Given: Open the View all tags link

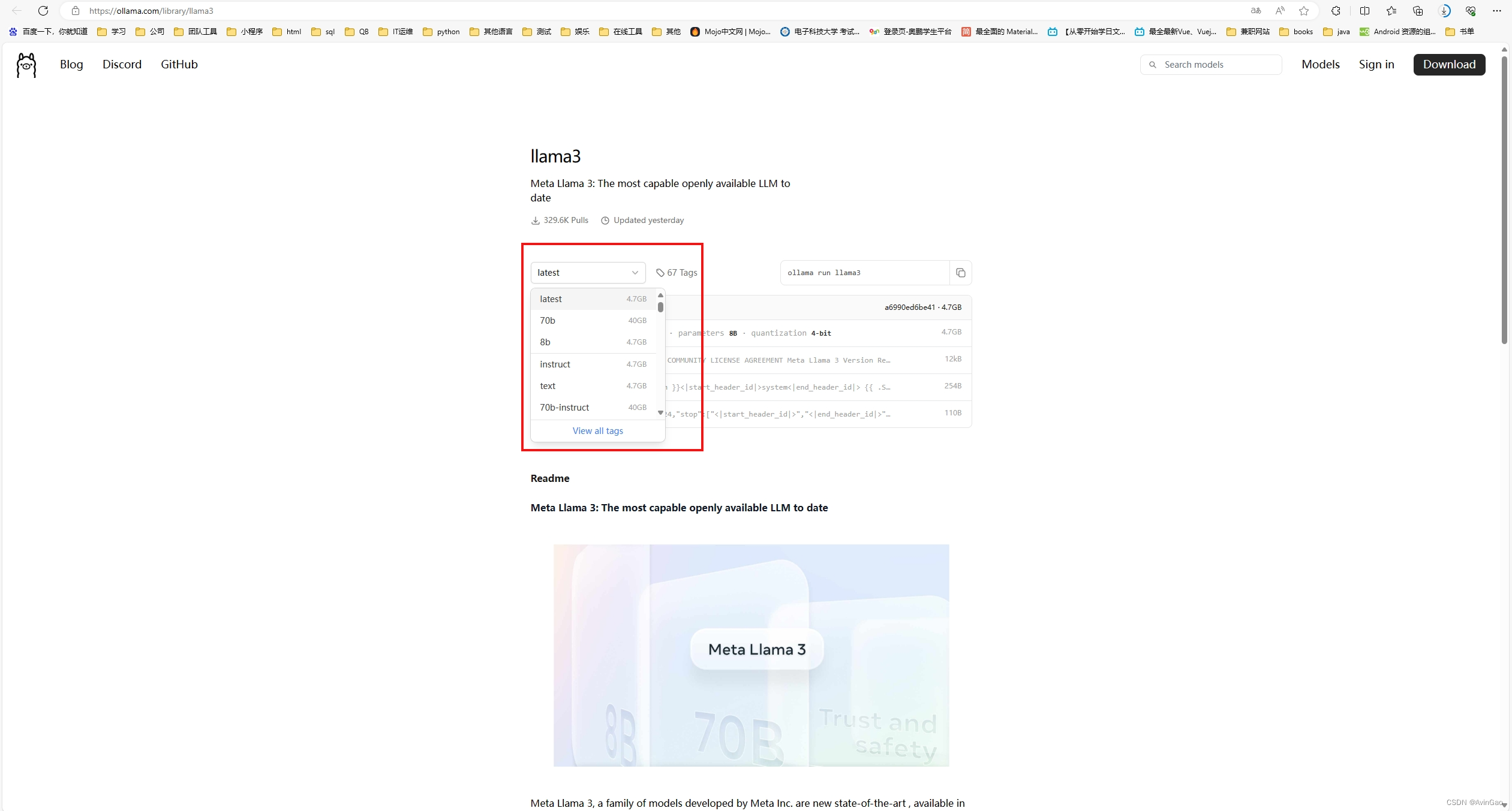Looking at the screenshot, I should 597,431.
